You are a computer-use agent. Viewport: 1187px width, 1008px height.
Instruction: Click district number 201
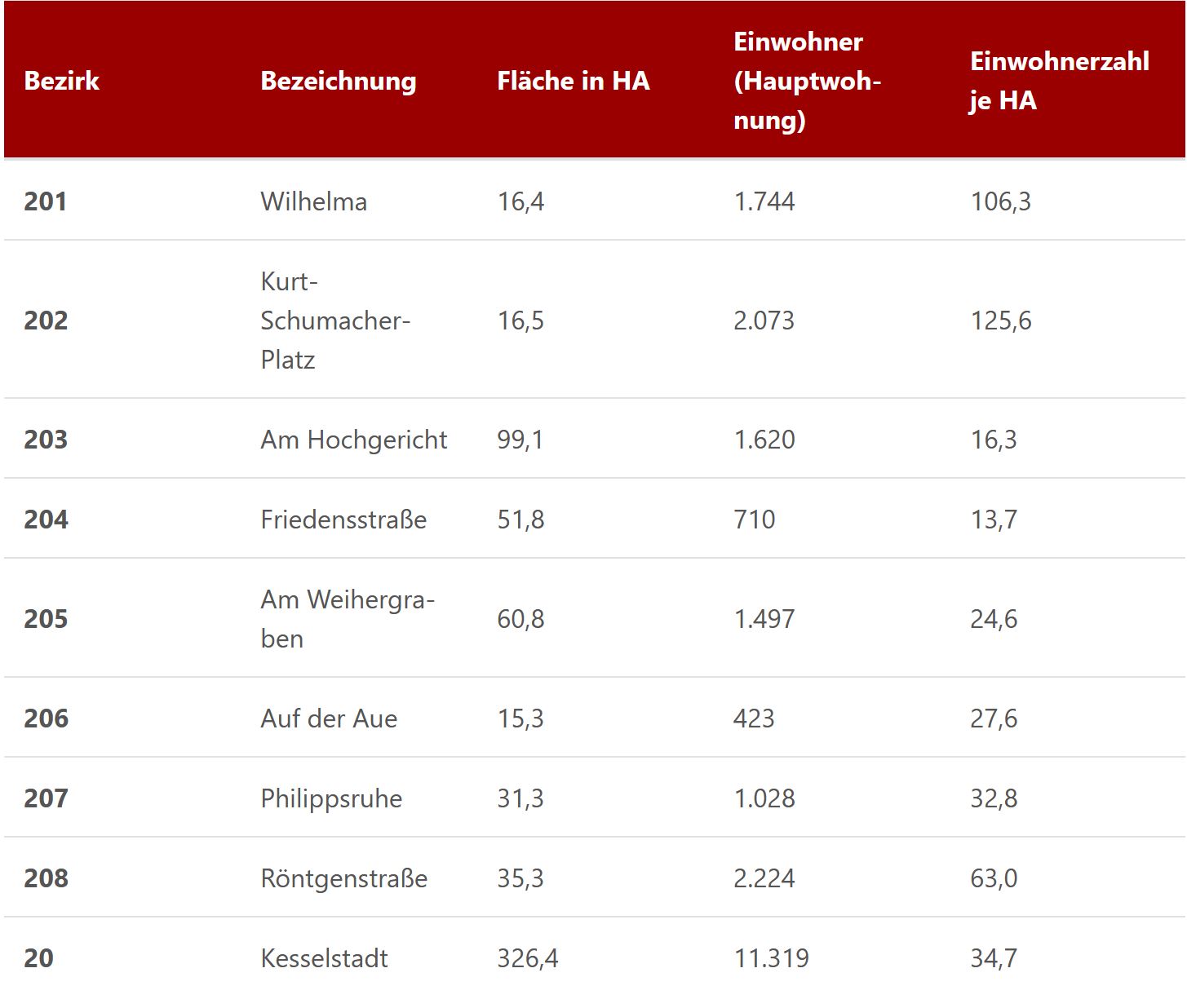(46, 201)
